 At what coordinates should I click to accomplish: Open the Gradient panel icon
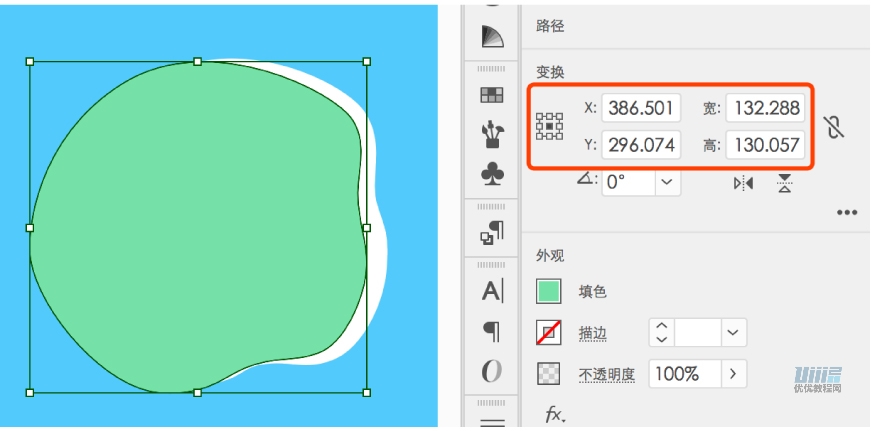pos(492,37)
